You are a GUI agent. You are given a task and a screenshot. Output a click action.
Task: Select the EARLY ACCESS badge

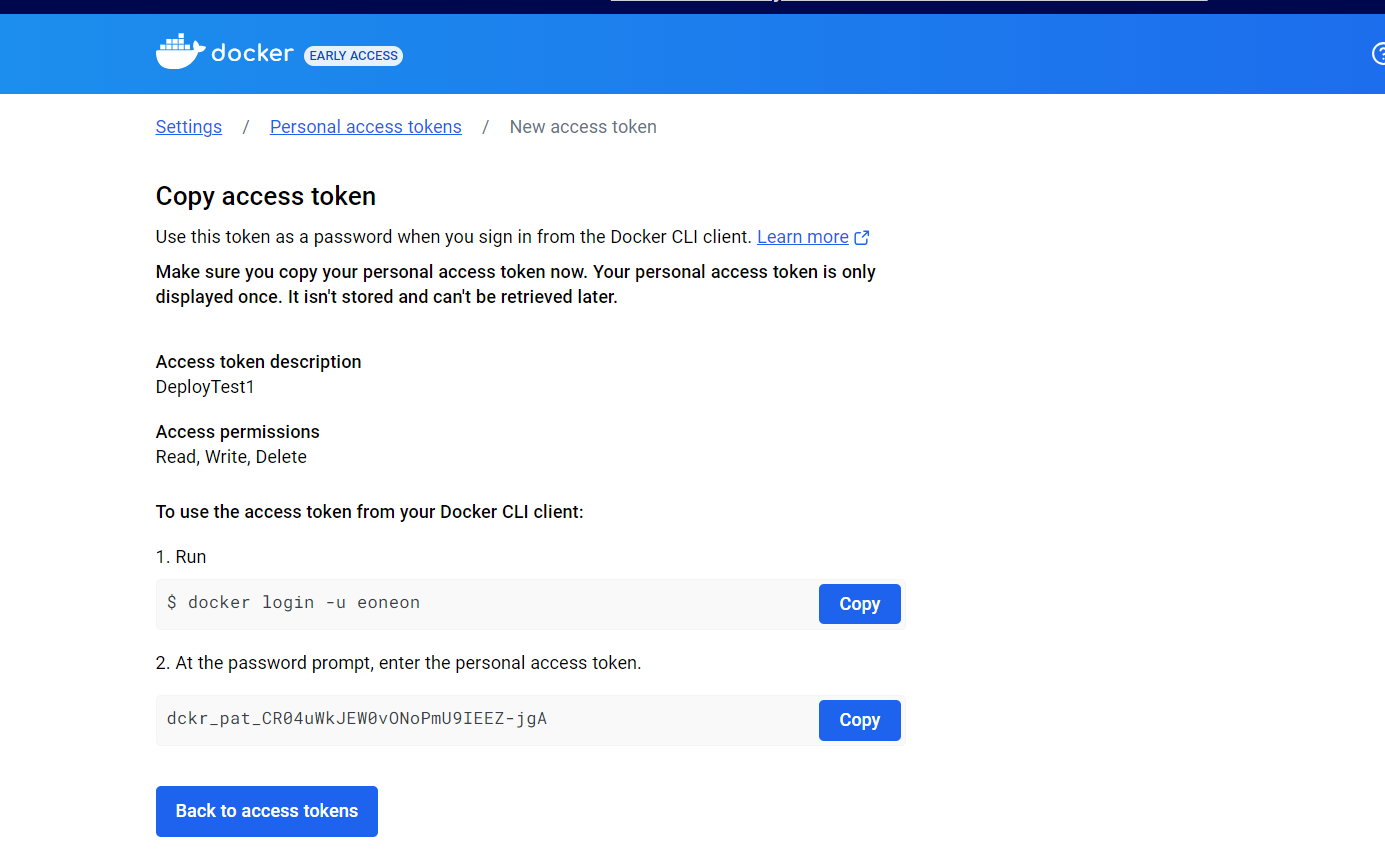click(354, 56)
